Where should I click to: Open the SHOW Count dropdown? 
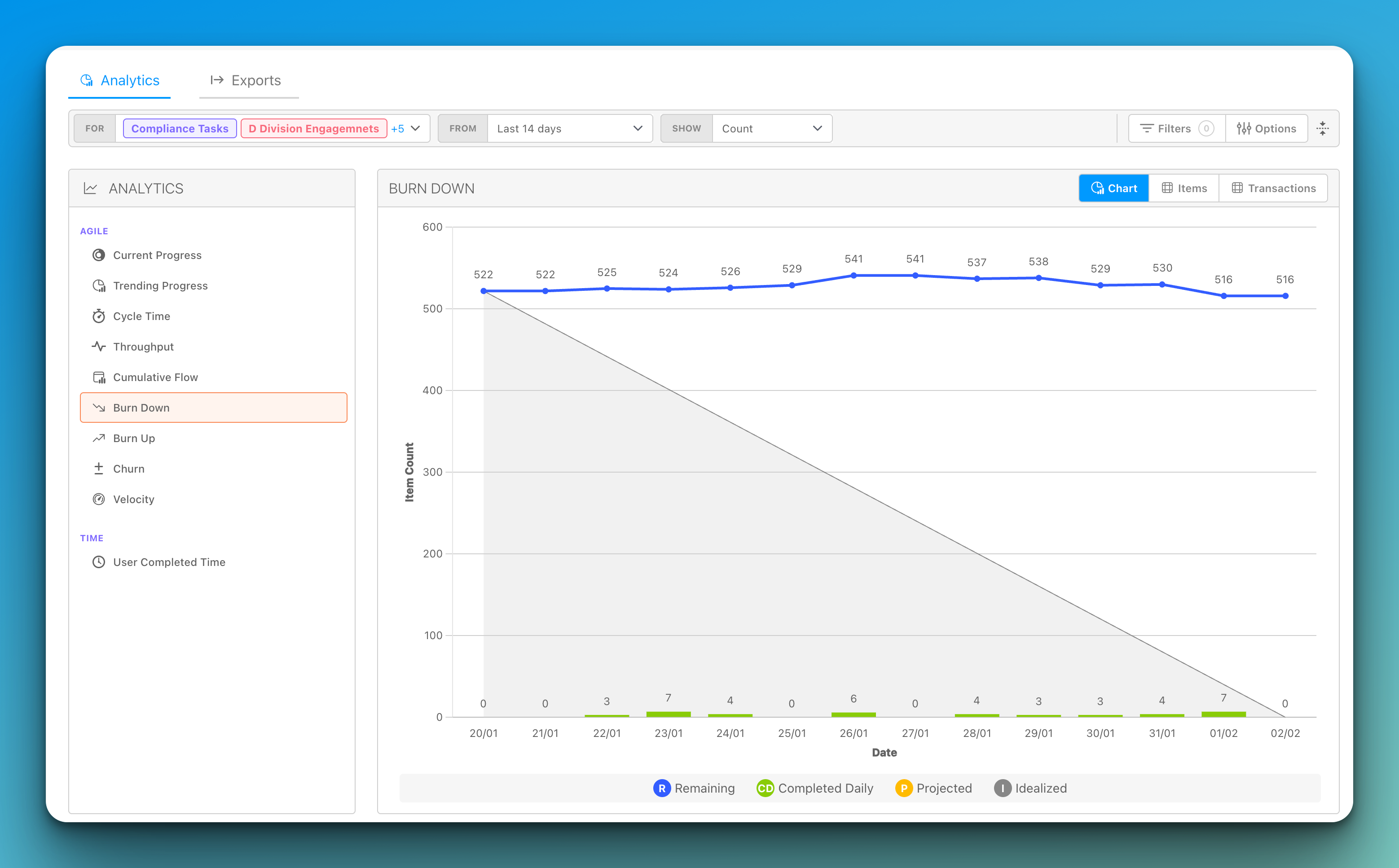coord(771,129)
